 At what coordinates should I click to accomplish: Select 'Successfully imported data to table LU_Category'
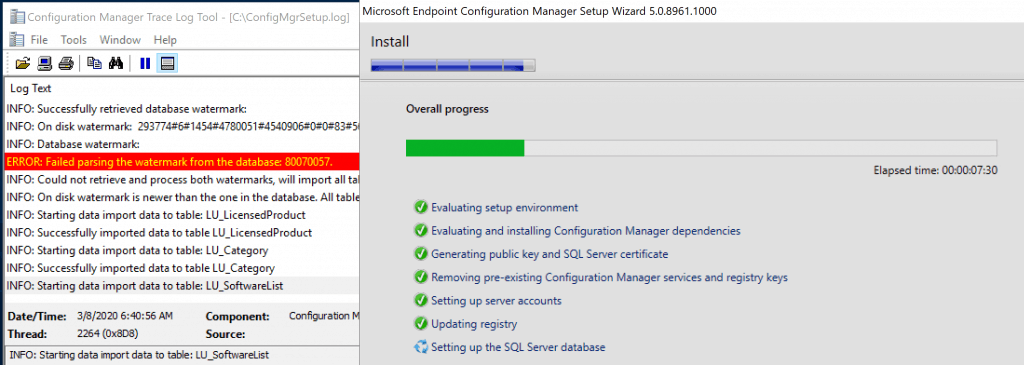pyautogui.click(x=182, y=268)
